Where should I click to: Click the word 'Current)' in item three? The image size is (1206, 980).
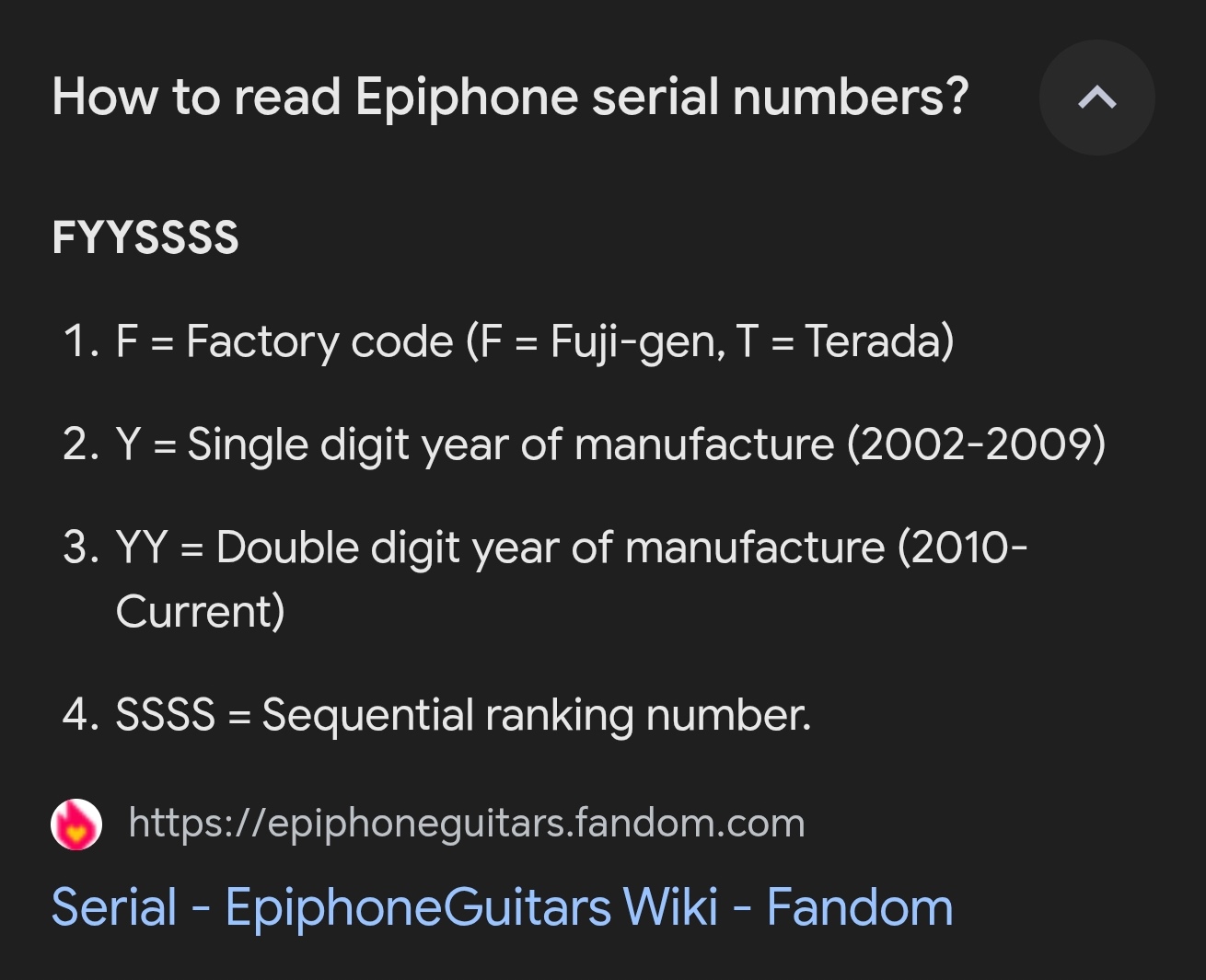click(x=200, y=611)
